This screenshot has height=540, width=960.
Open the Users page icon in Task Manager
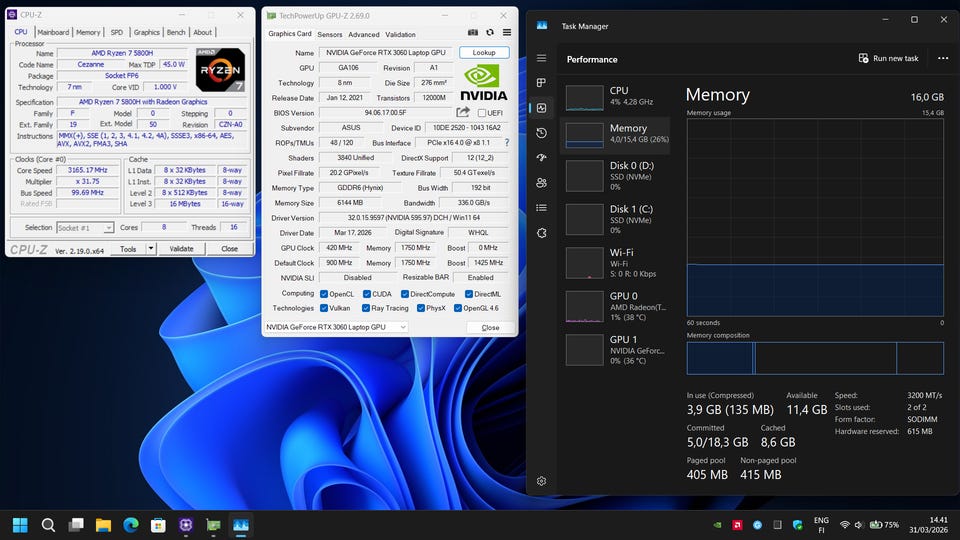[x=541, y=183]
